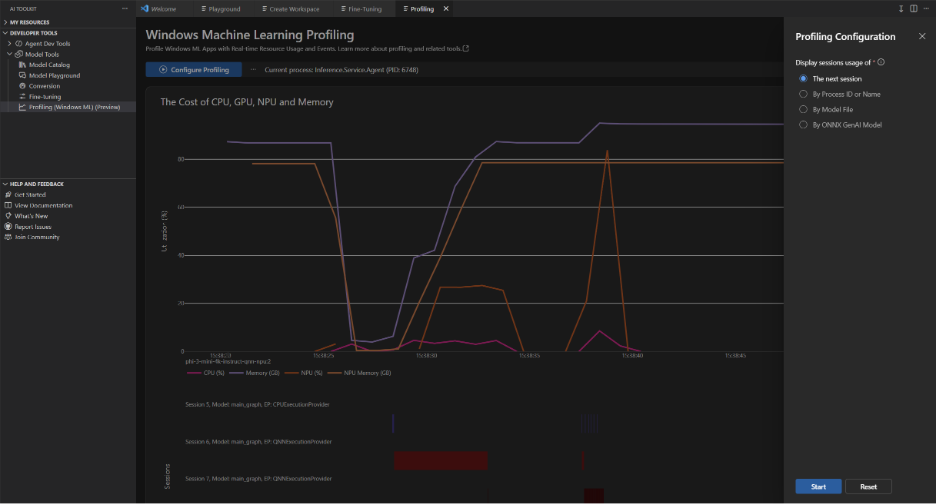Toggle NPU (%) series in chart legend

click(303, 373)
